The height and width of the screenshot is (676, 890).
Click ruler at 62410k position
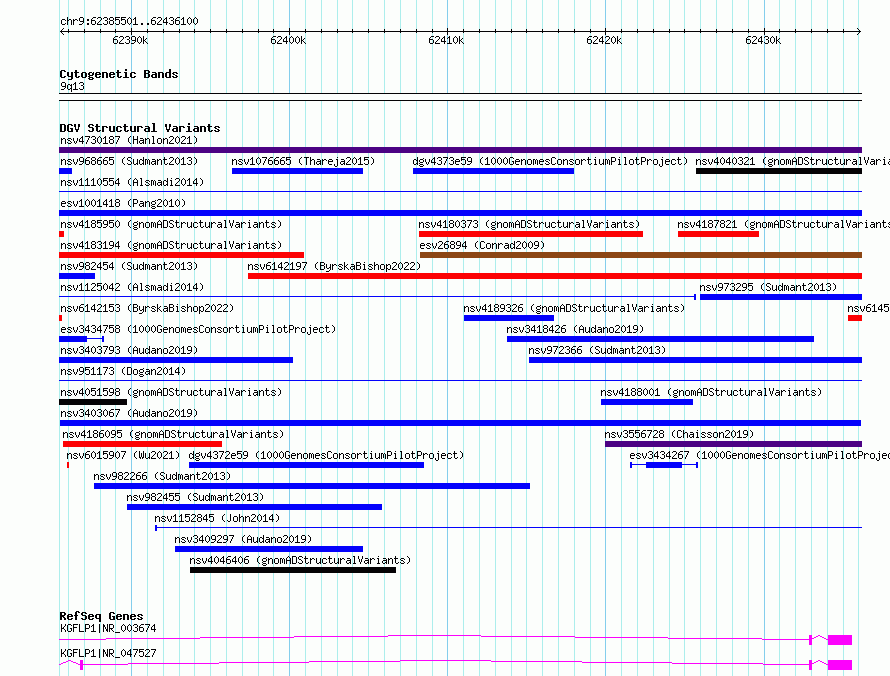447,40
